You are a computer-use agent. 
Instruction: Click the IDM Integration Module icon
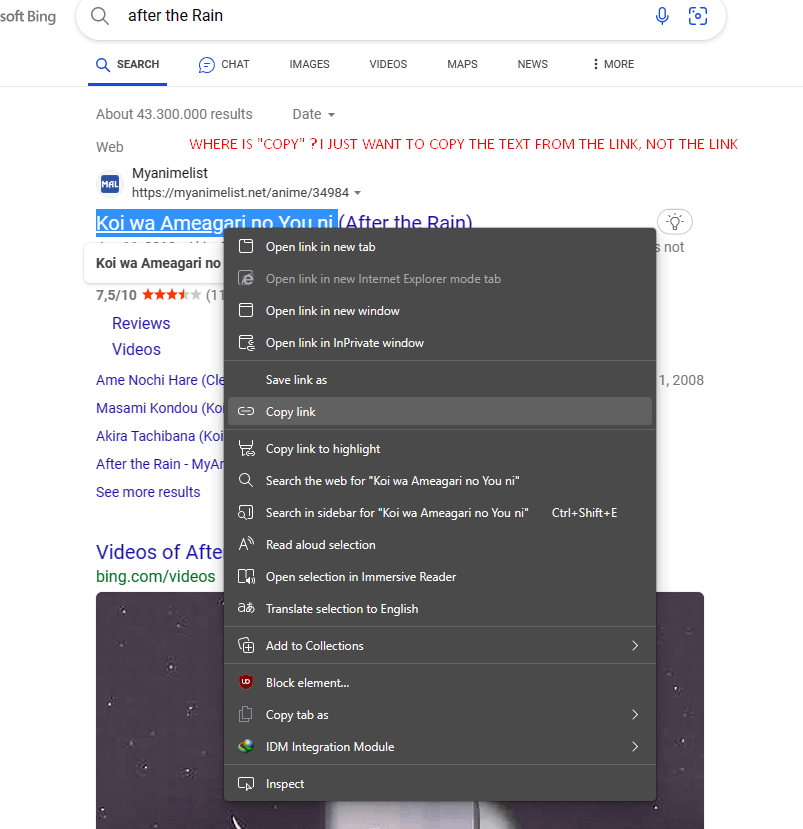[246, 746]
